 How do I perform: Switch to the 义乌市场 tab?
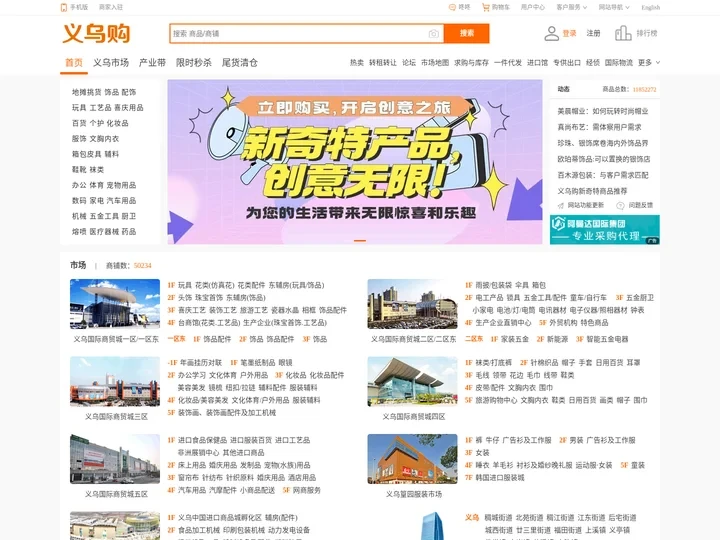tap(111, 62)
